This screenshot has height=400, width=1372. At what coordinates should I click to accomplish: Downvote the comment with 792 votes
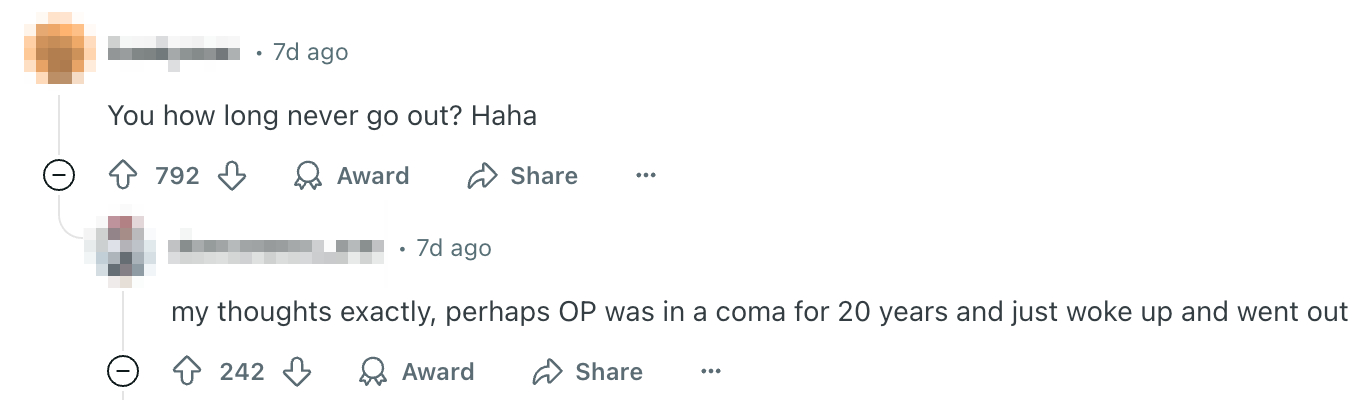click(x=232, y=176)
